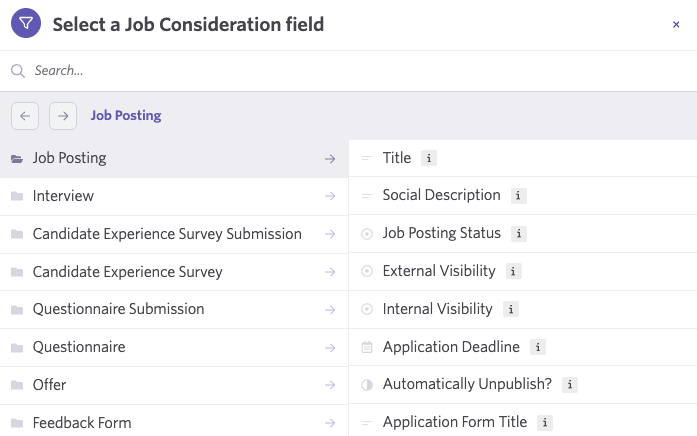Select the External Visibility field

(x=438, y=271)
